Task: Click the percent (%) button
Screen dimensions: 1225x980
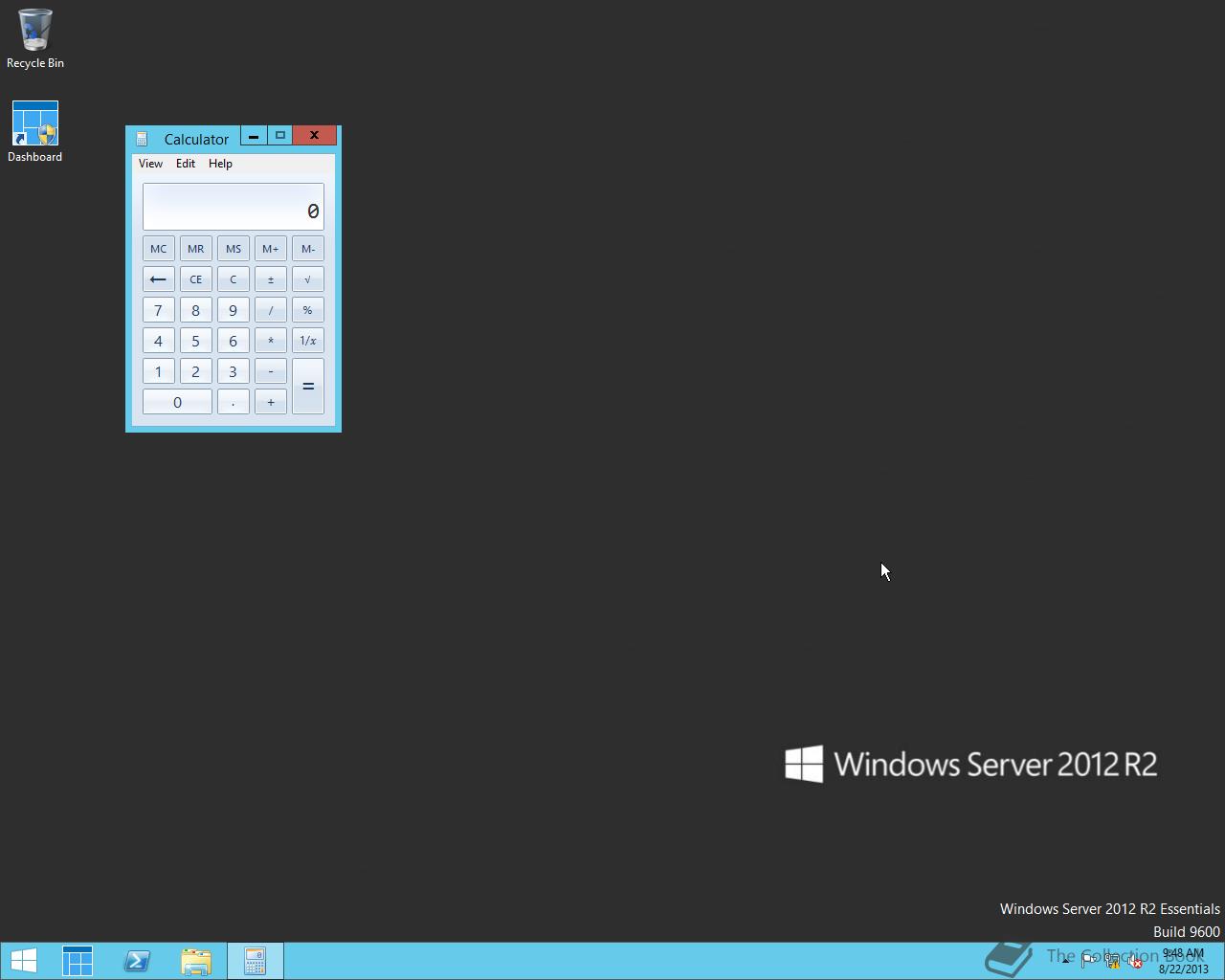Action: (308, 310)
